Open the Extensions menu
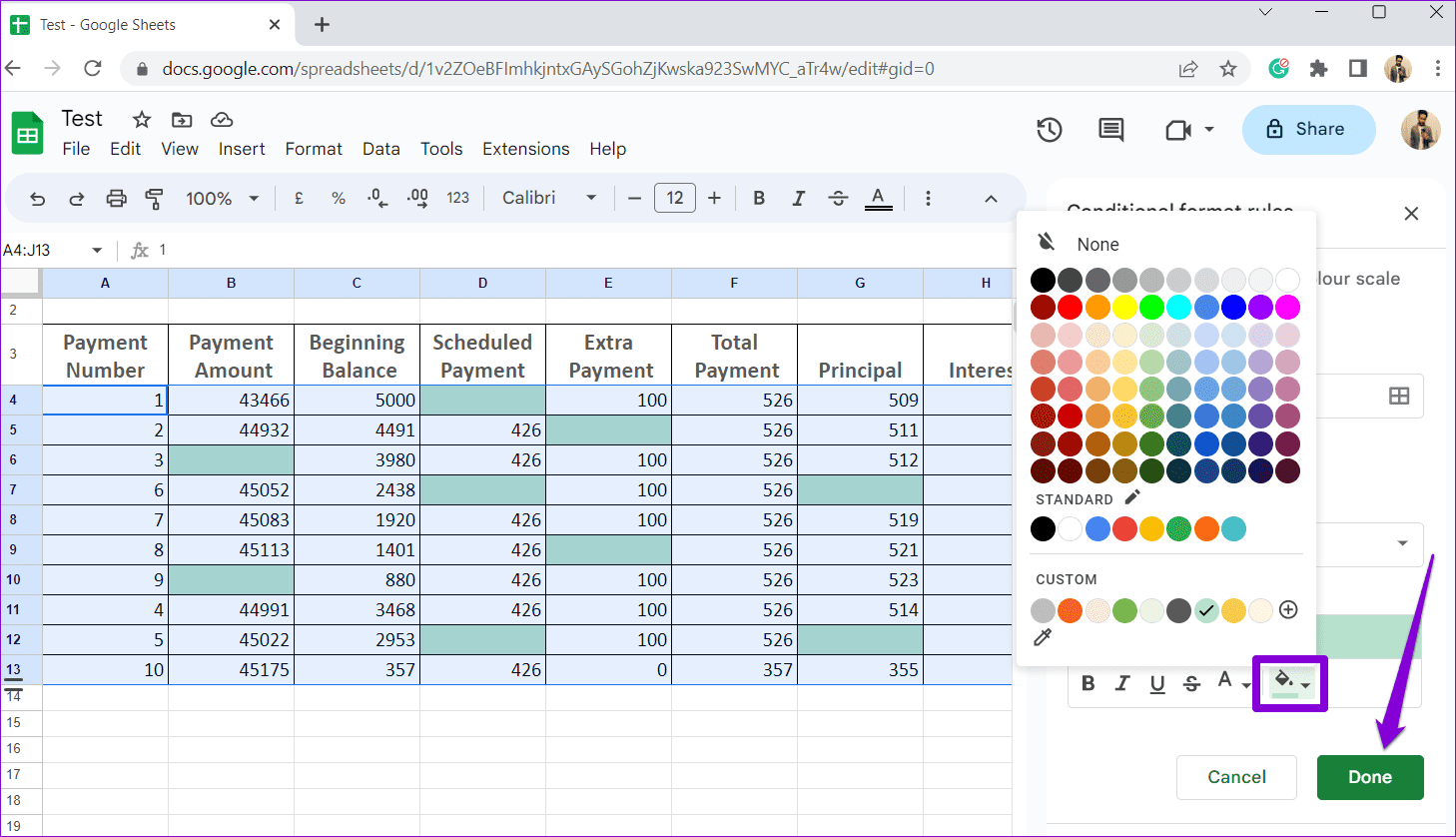The height and width of the screenshot is (837, 1456). tap(526, 149)
